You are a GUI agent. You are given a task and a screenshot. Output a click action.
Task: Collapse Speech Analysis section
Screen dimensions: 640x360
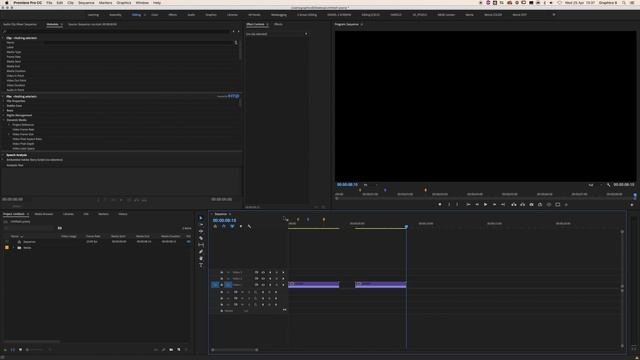pos(4,155)
